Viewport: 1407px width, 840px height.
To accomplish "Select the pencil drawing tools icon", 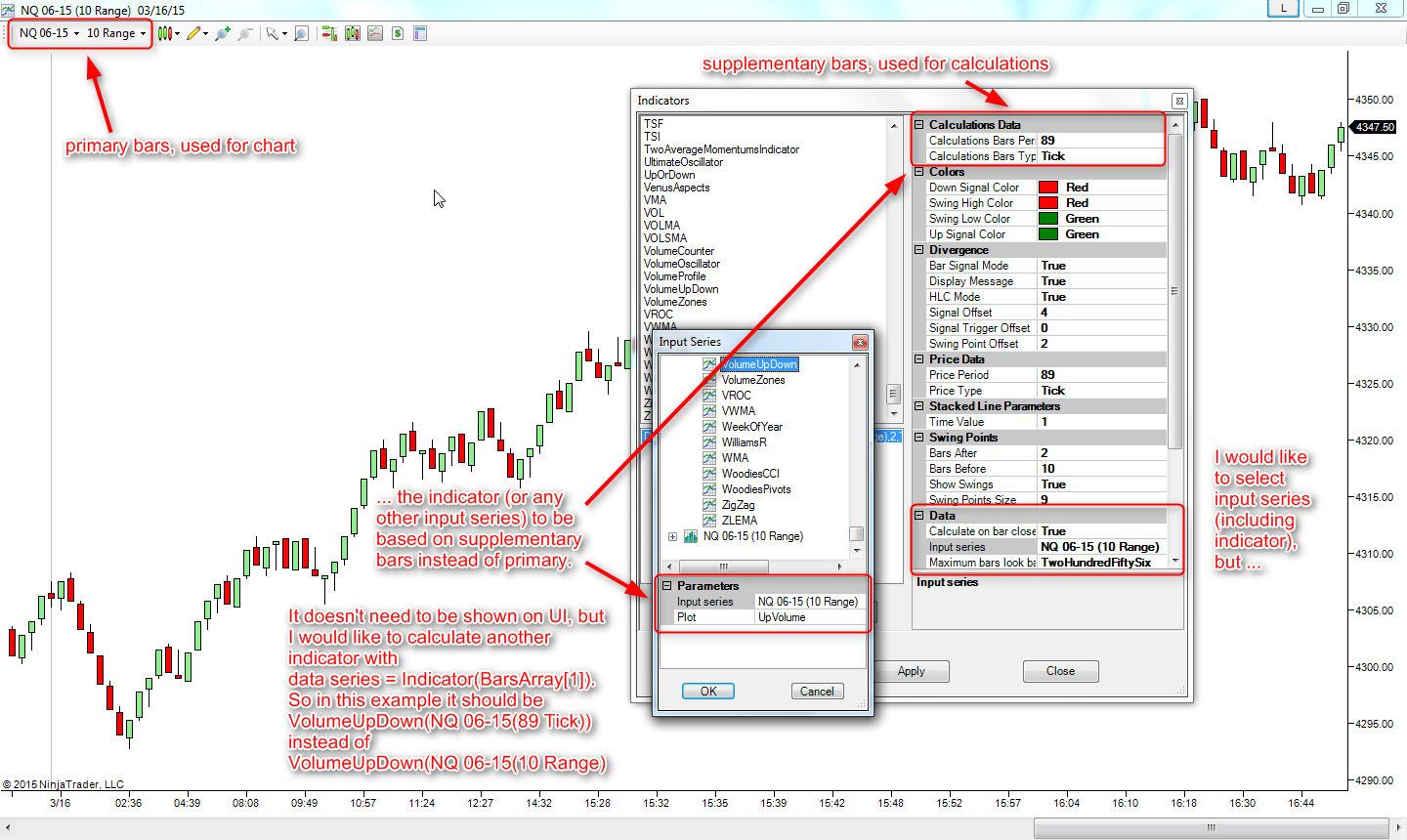I will point(194,33).
